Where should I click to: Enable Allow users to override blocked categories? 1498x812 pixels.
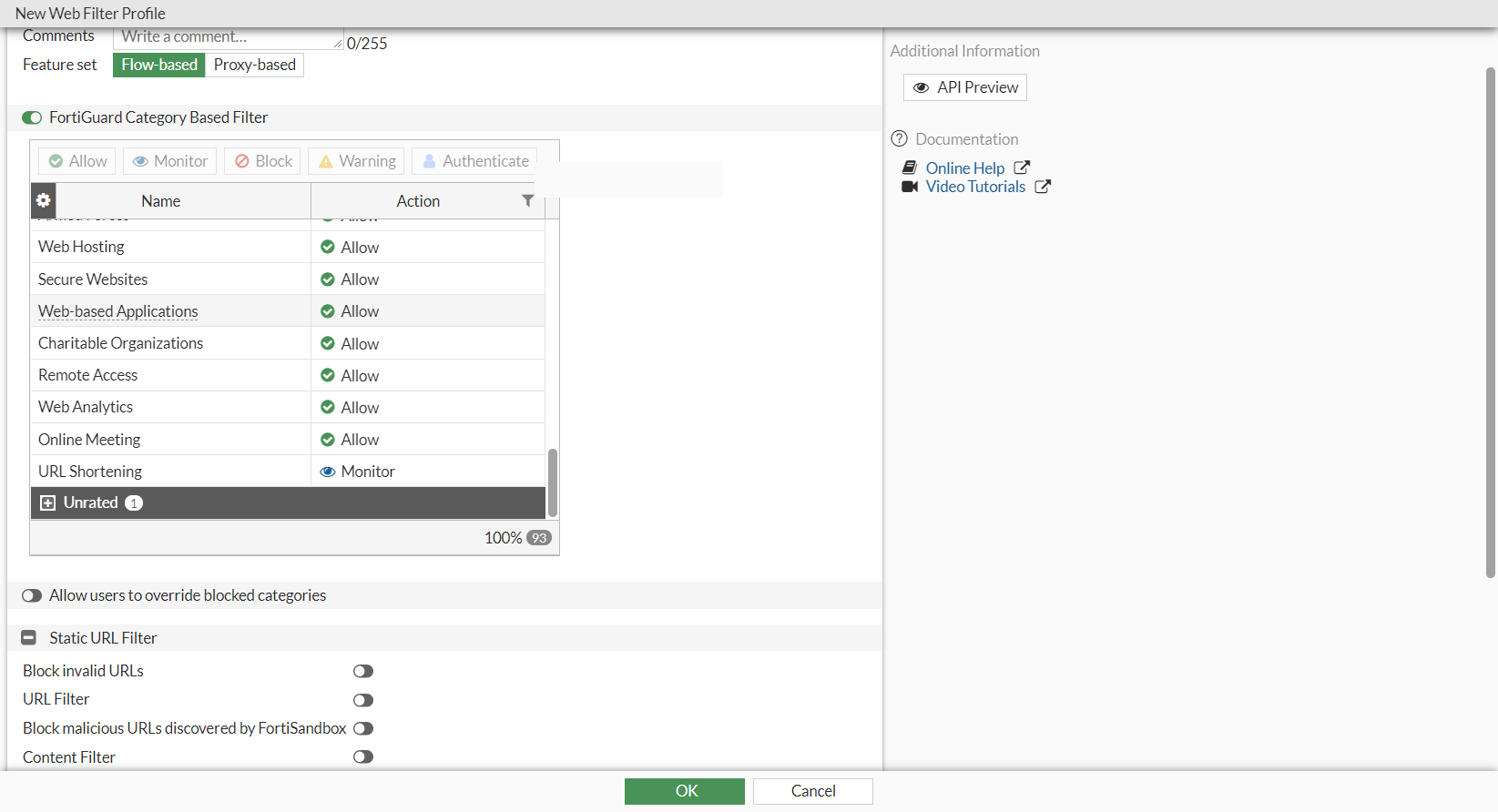tap(32, 595)
